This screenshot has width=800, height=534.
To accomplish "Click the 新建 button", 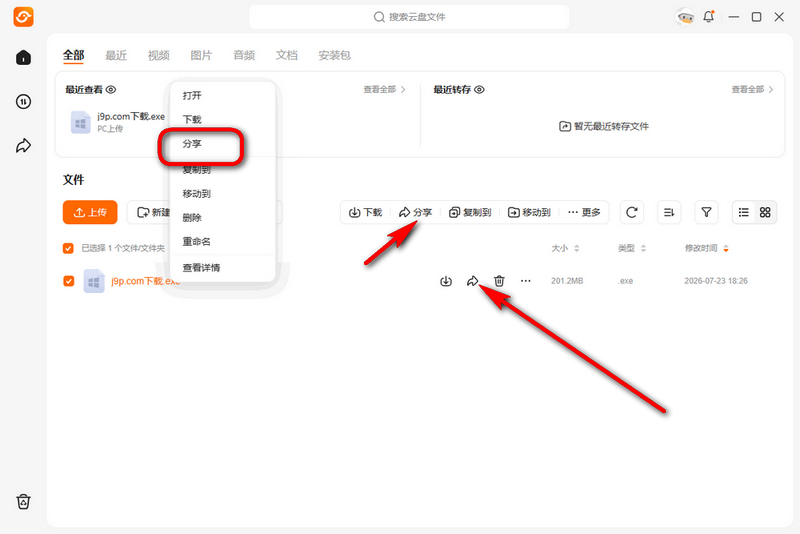I will pos(153,212).
